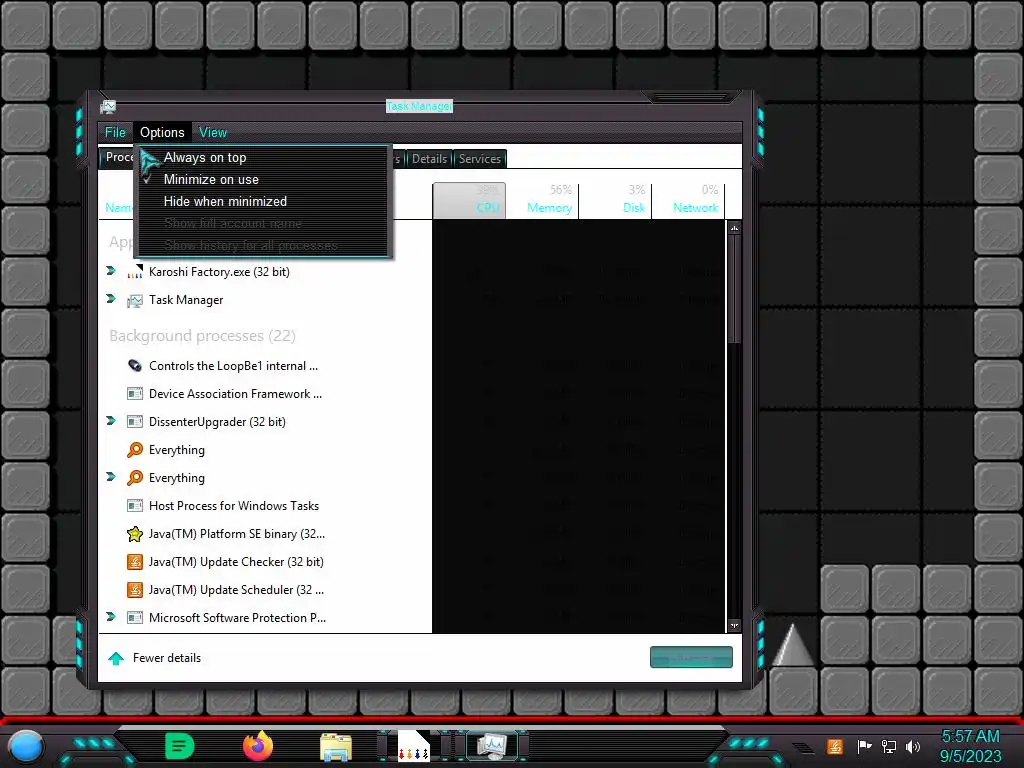Screen dimensions: 1024x768
Task: Expand DissenterUpgrader process entry
Action: click(x=111, y=421)
